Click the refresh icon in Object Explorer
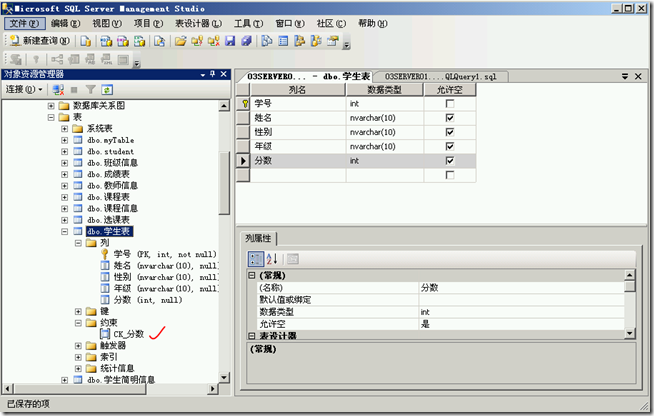 coord(107,89)
